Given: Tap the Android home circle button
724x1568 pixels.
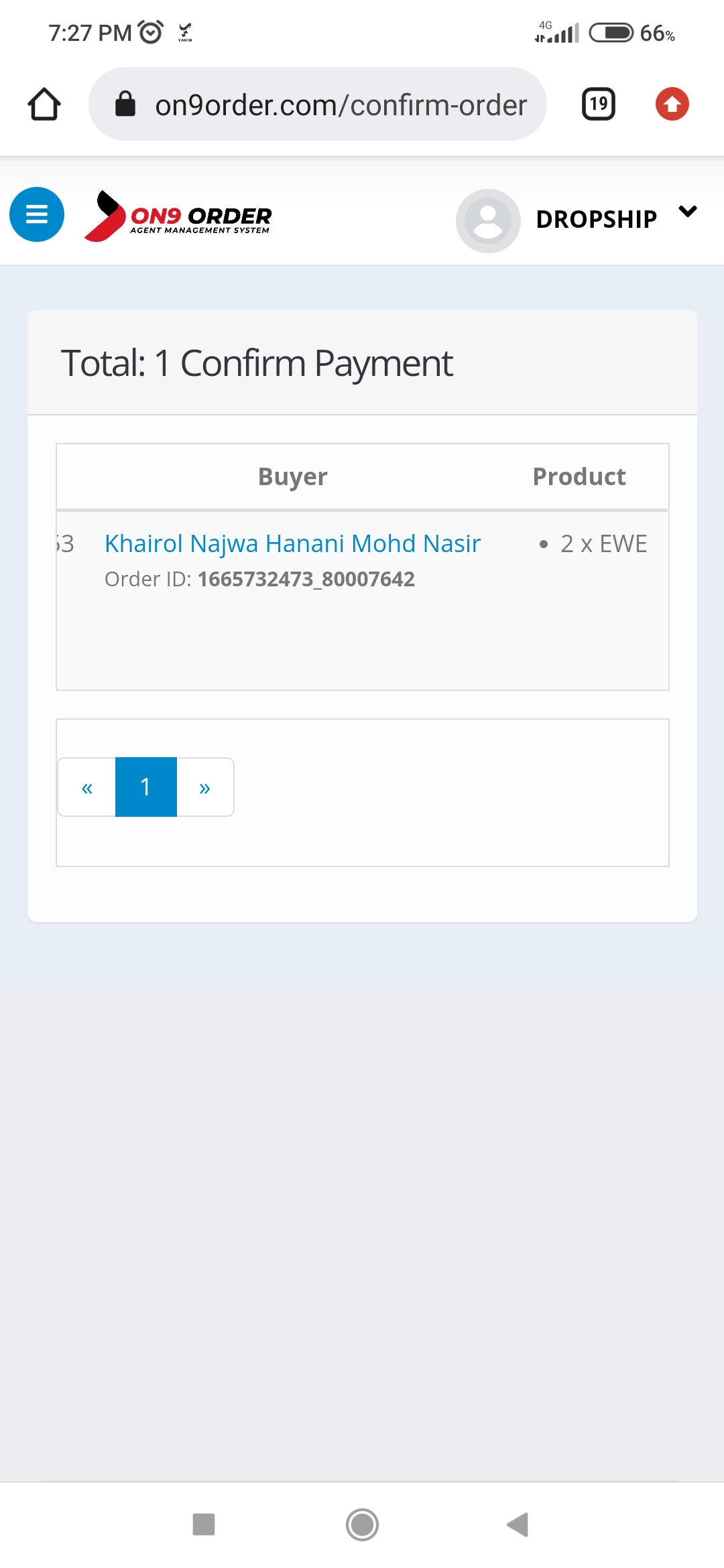Looking at the screenshot, I should pos(362,1524).
